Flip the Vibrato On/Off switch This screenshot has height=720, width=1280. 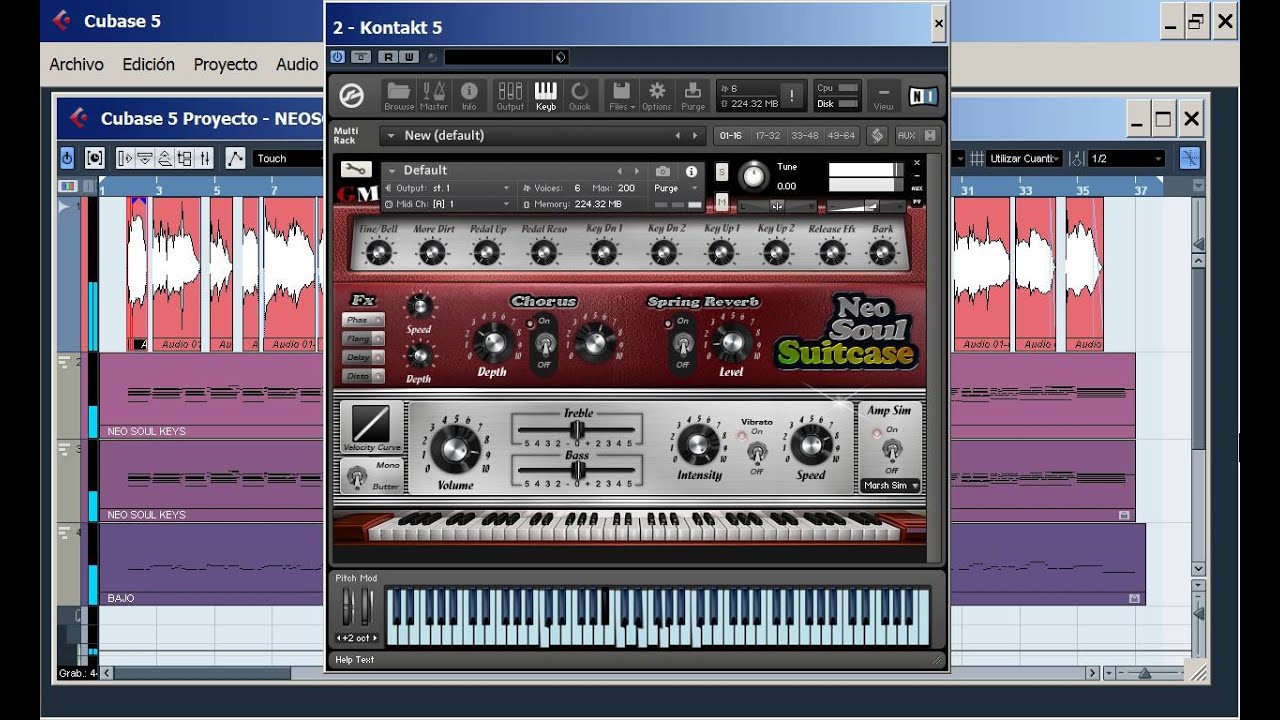point(756,454)
